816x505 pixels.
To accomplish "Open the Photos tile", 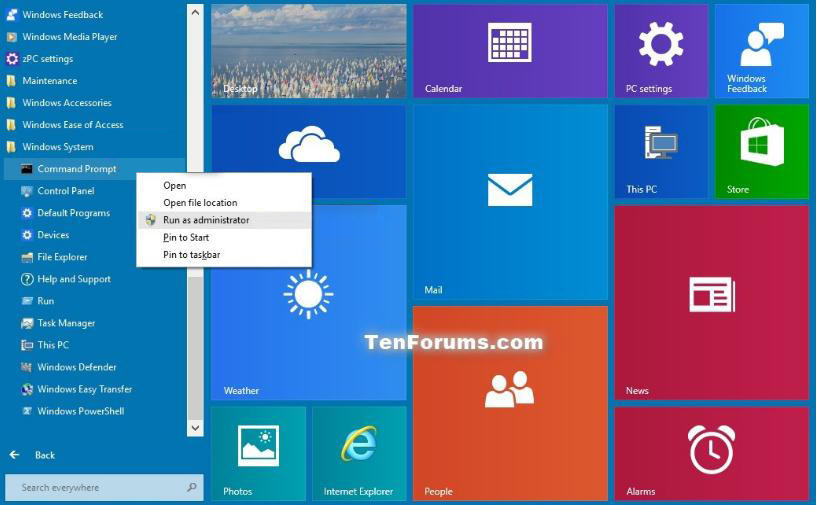I will tap(258, 454).
